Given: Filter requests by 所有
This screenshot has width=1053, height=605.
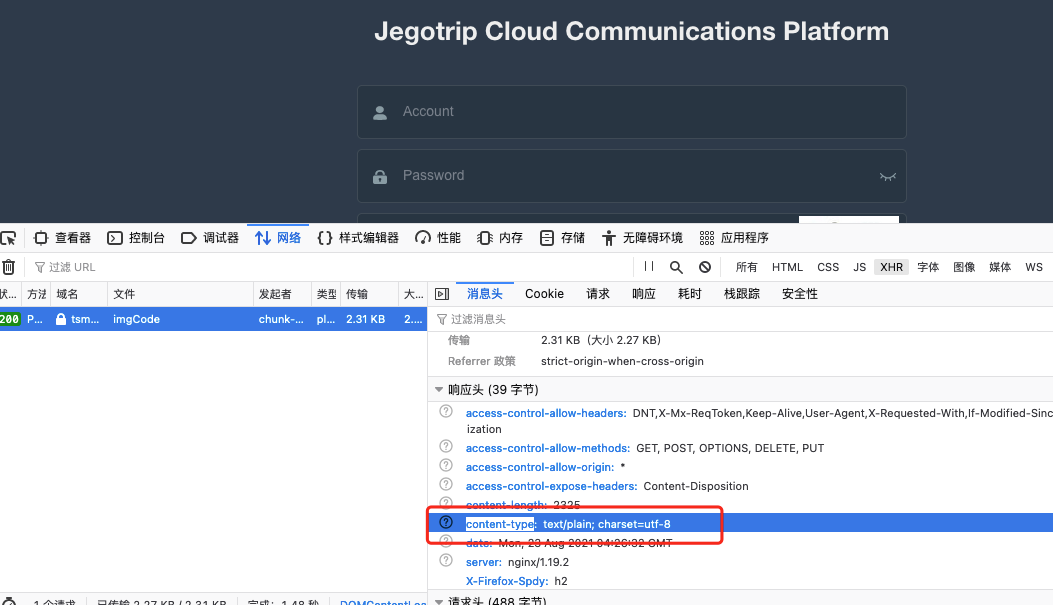Looking at the screenshot, I should 746,267.
